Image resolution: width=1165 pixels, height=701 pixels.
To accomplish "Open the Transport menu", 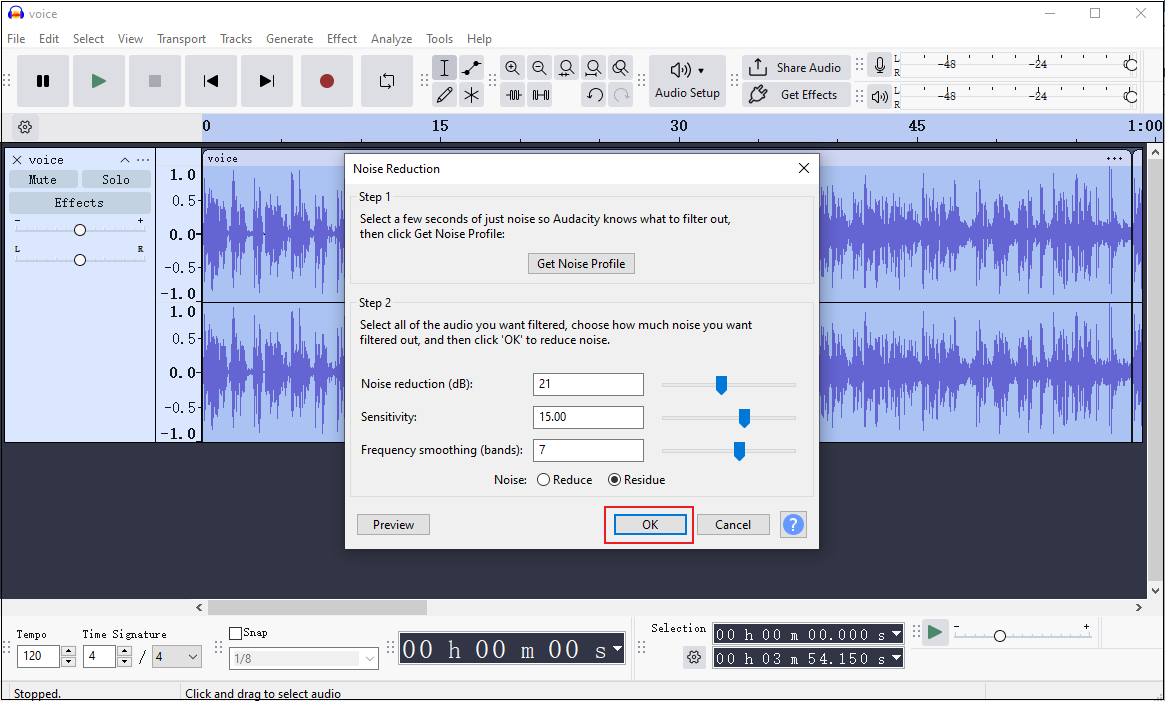I will click(x=181, y=38).
